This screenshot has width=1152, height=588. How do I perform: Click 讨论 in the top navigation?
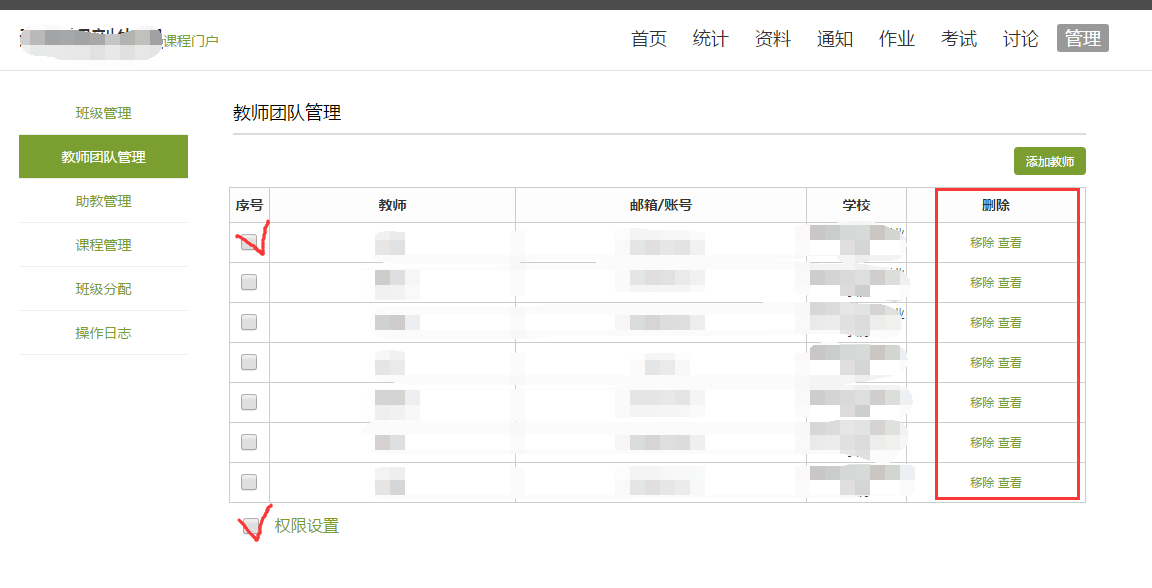1021,39
